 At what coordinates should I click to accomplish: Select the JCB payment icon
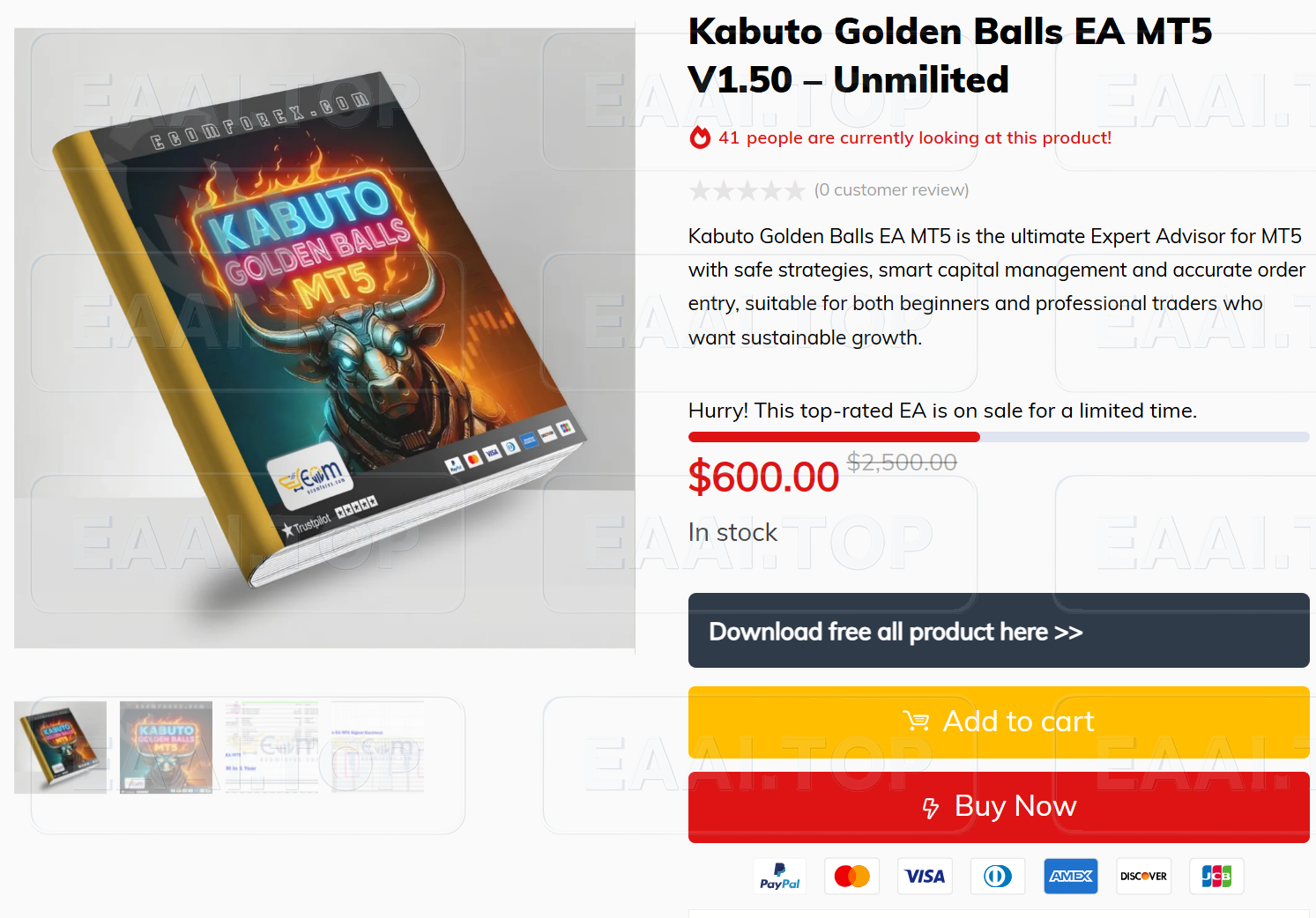tap(1216, 876)
